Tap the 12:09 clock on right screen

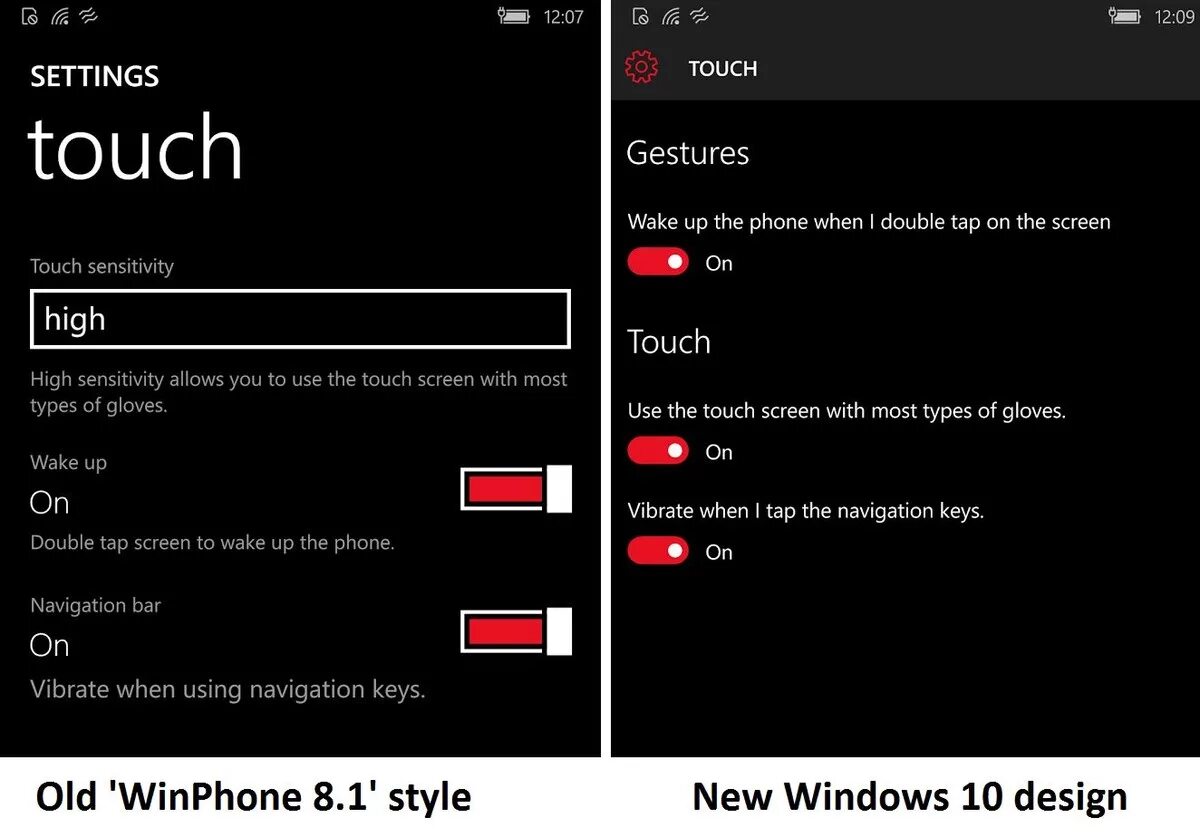tap(1174, 17)
